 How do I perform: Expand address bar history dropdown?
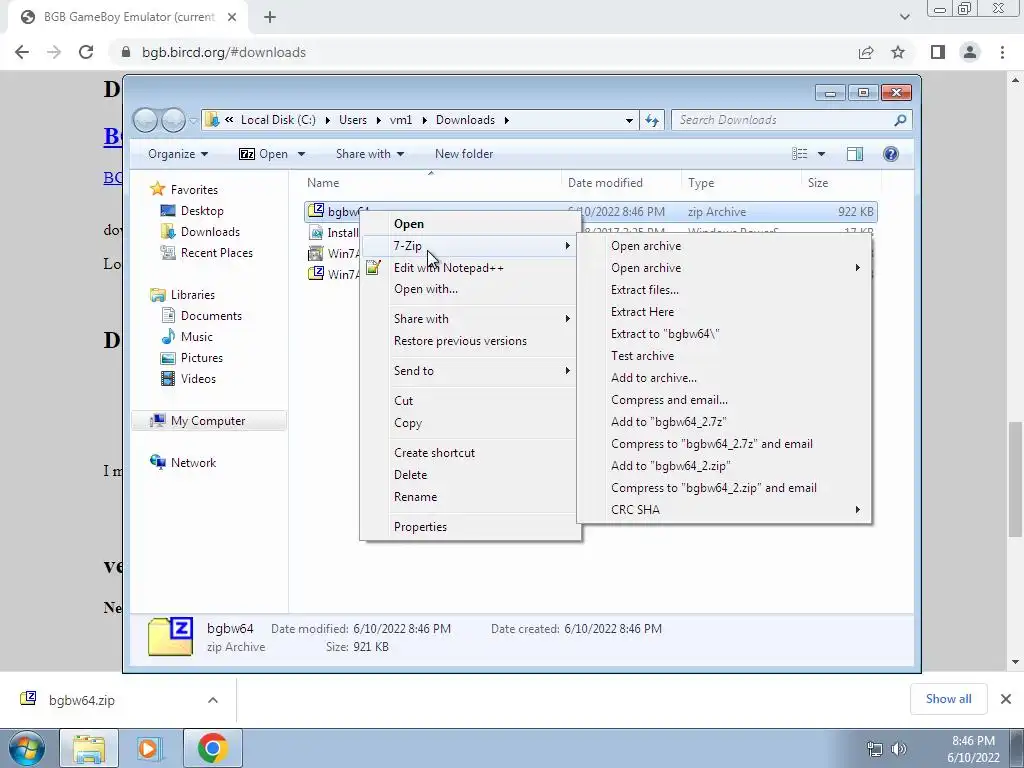pos(629,120)
